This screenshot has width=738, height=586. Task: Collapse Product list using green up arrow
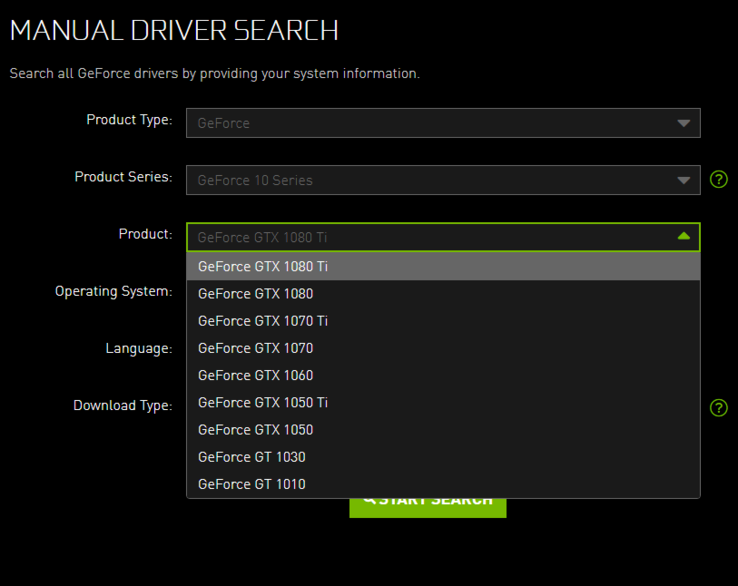tap(683, 237)
